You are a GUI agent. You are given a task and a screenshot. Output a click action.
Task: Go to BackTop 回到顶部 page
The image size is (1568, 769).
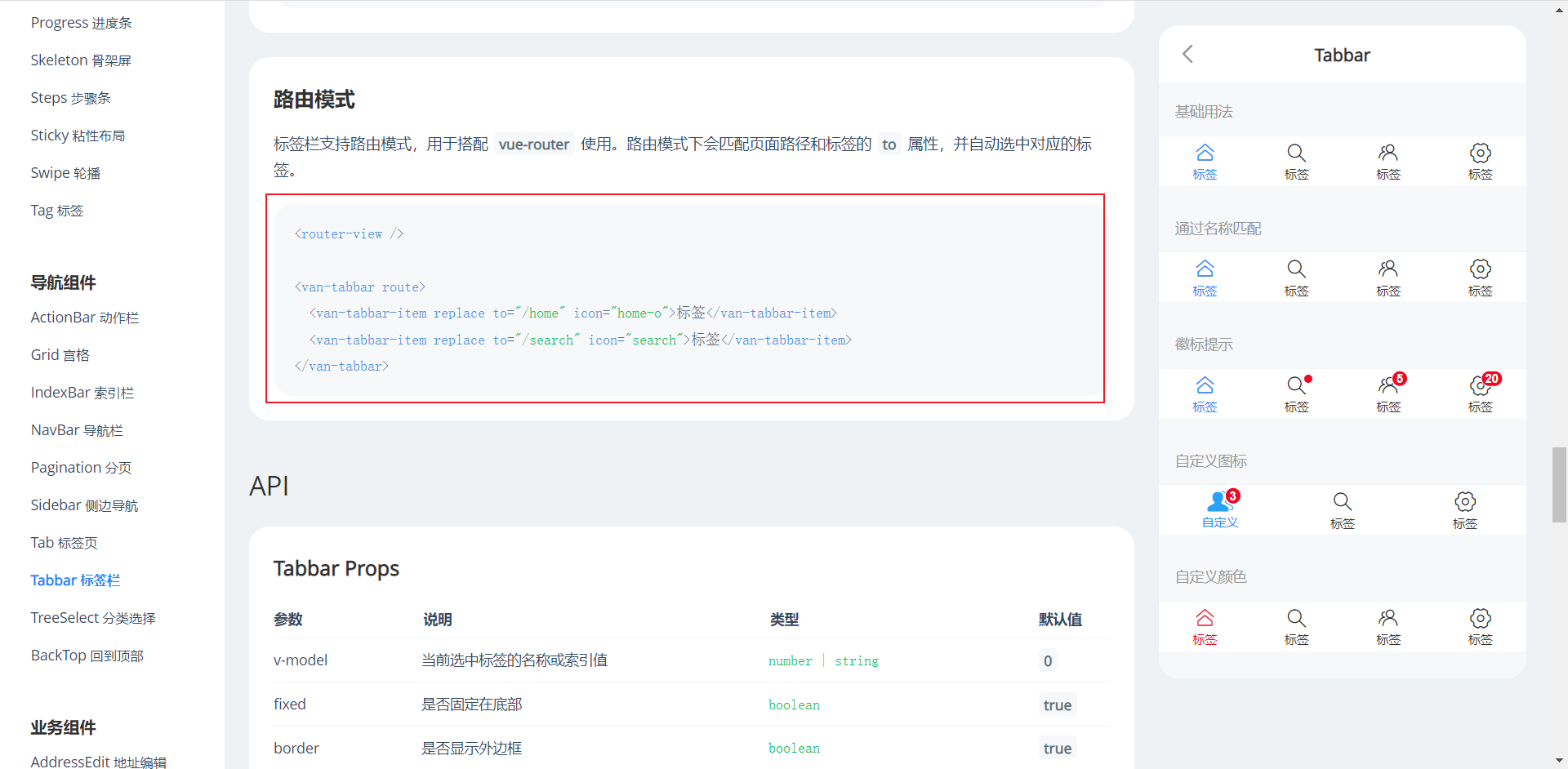coord(87,656)
